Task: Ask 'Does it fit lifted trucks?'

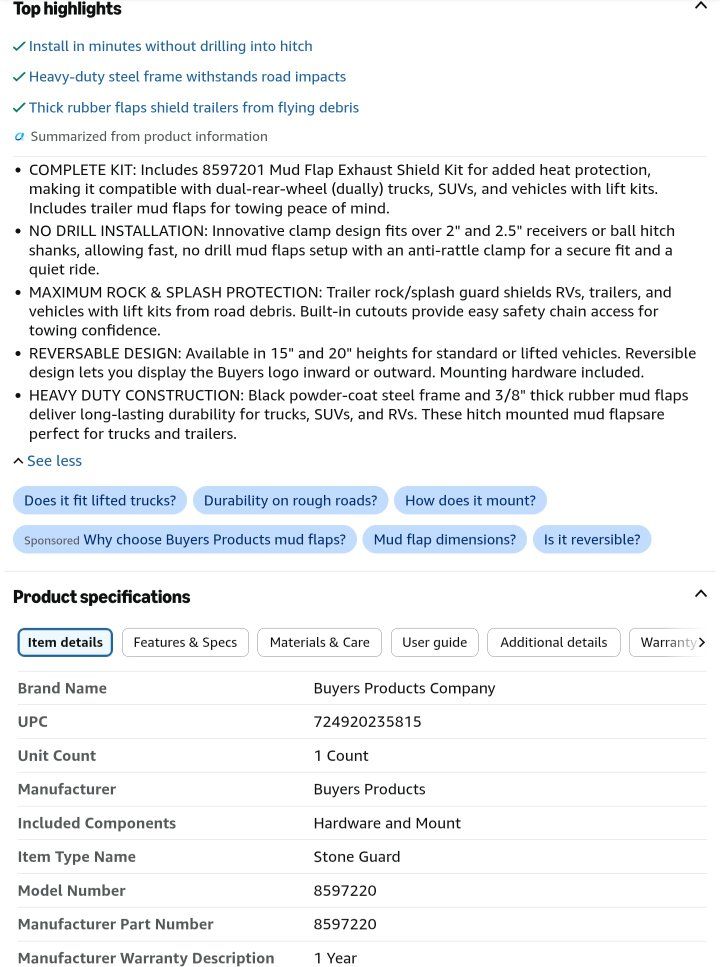Action: coord(100,500)
